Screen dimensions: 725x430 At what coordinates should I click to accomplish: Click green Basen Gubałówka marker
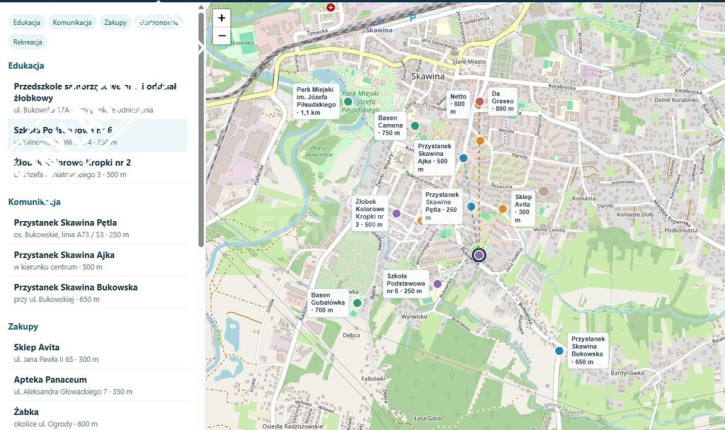click(357, 303)
